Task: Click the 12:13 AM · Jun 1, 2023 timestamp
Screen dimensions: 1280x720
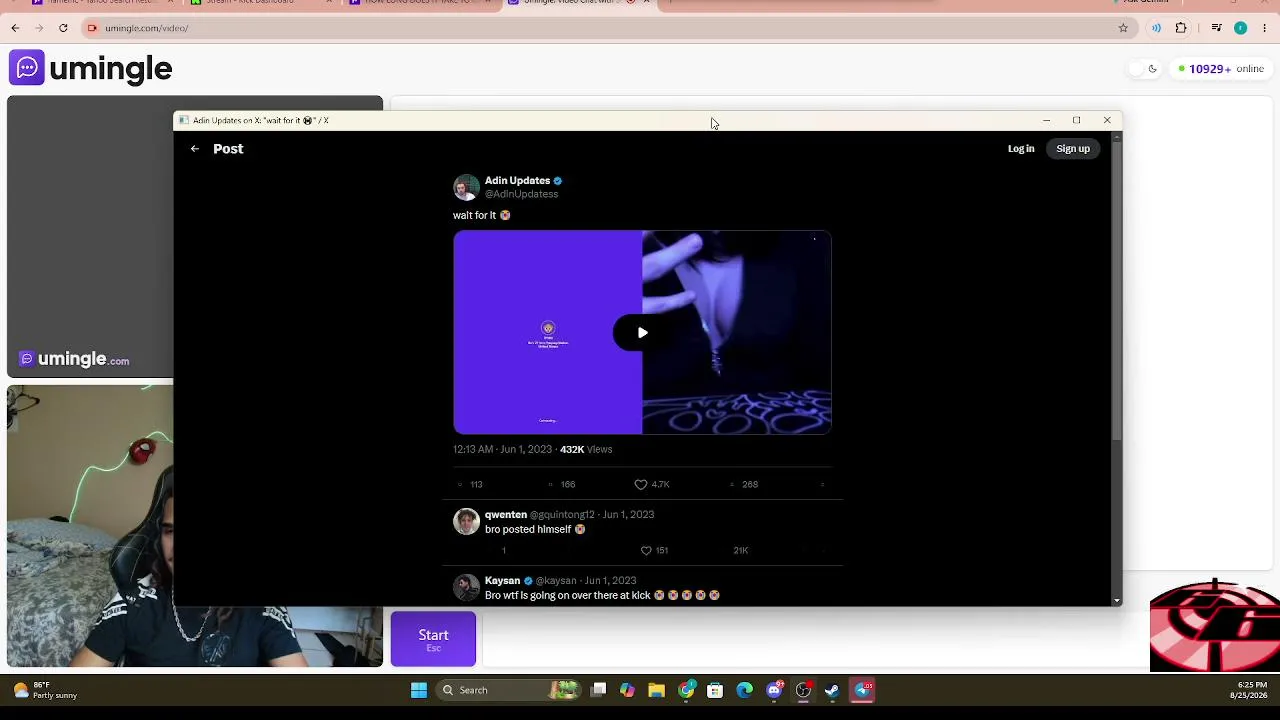Action: click(x=502, y=450)
